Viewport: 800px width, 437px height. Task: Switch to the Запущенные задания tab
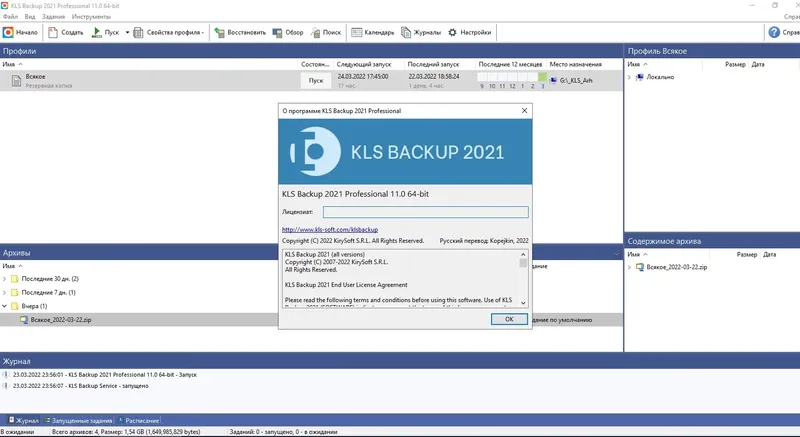(x=78, y=421)
